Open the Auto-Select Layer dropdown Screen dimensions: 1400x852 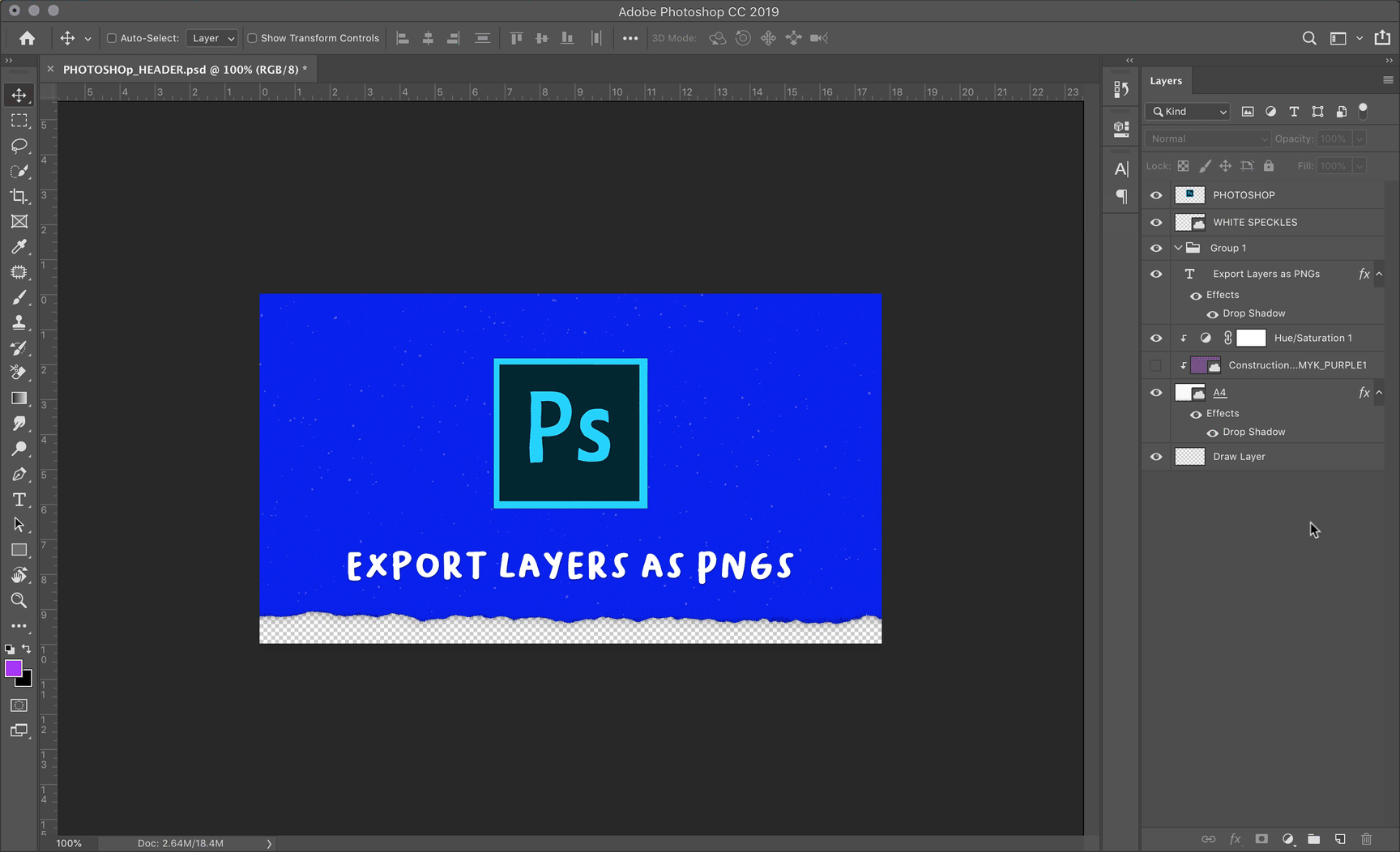coord(211,38)
